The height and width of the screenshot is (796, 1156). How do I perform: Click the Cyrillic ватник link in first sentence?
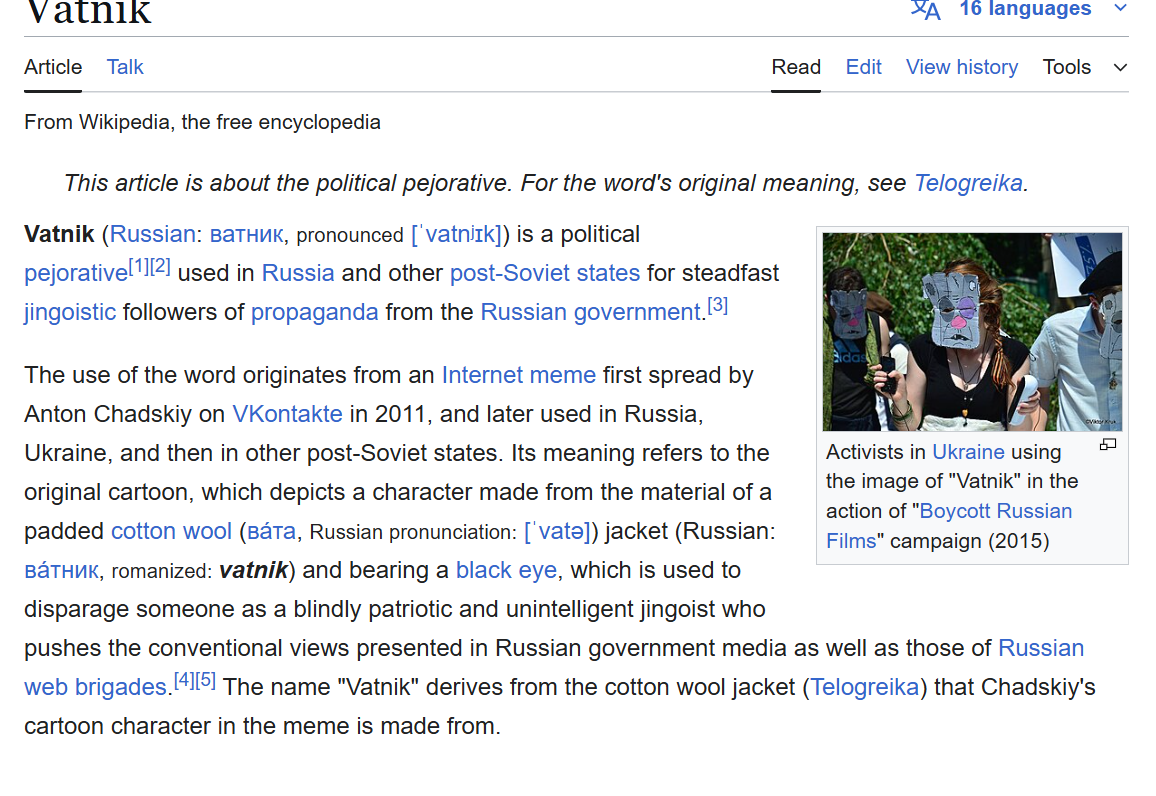pos(246,234)
